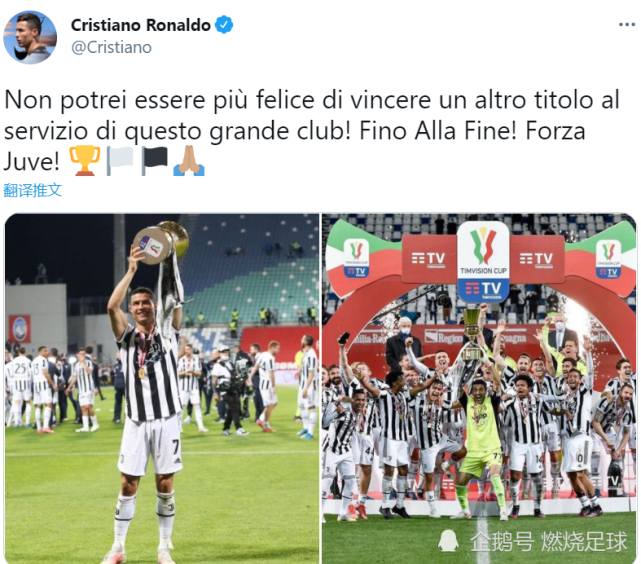
Task: Click the folded hands emoji
Action: 189,161
